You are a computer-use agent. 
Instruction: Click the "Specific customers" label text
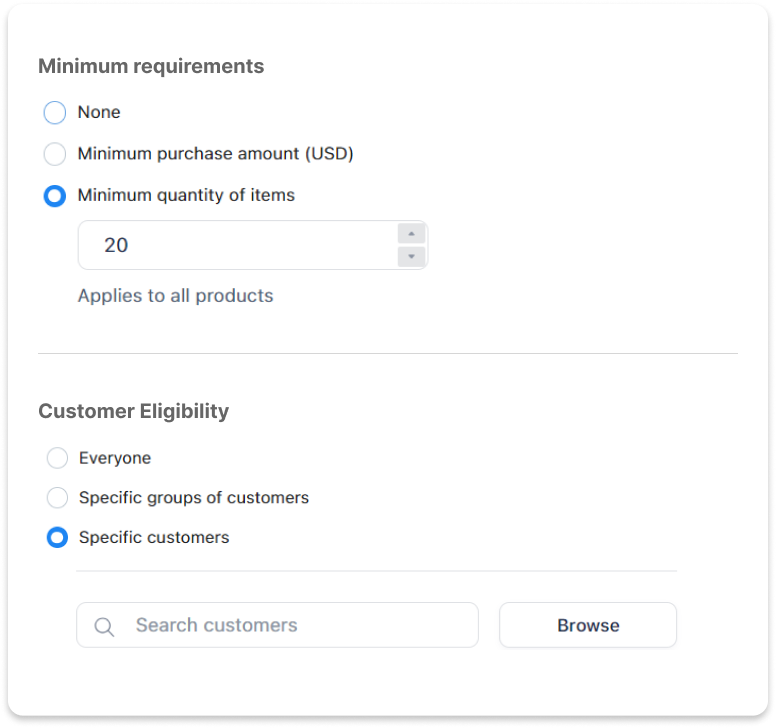pyautogui.click(x=154, y=537)
